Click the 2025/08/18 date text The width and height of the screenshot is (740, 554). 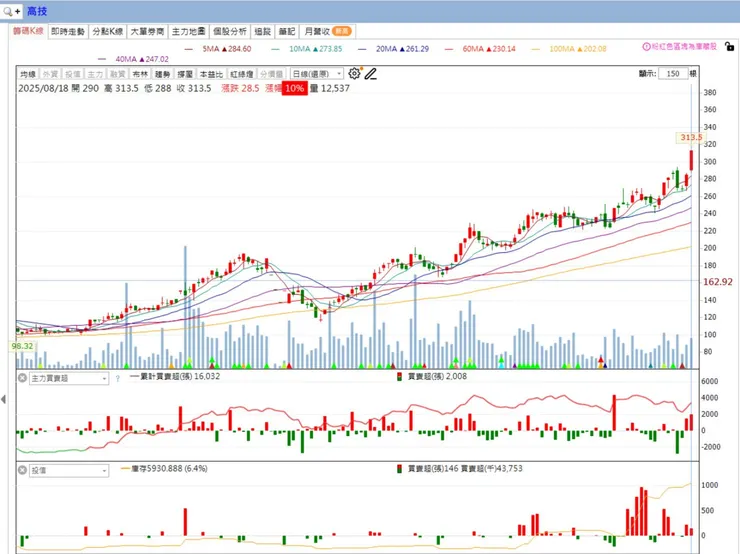[43, 88]
